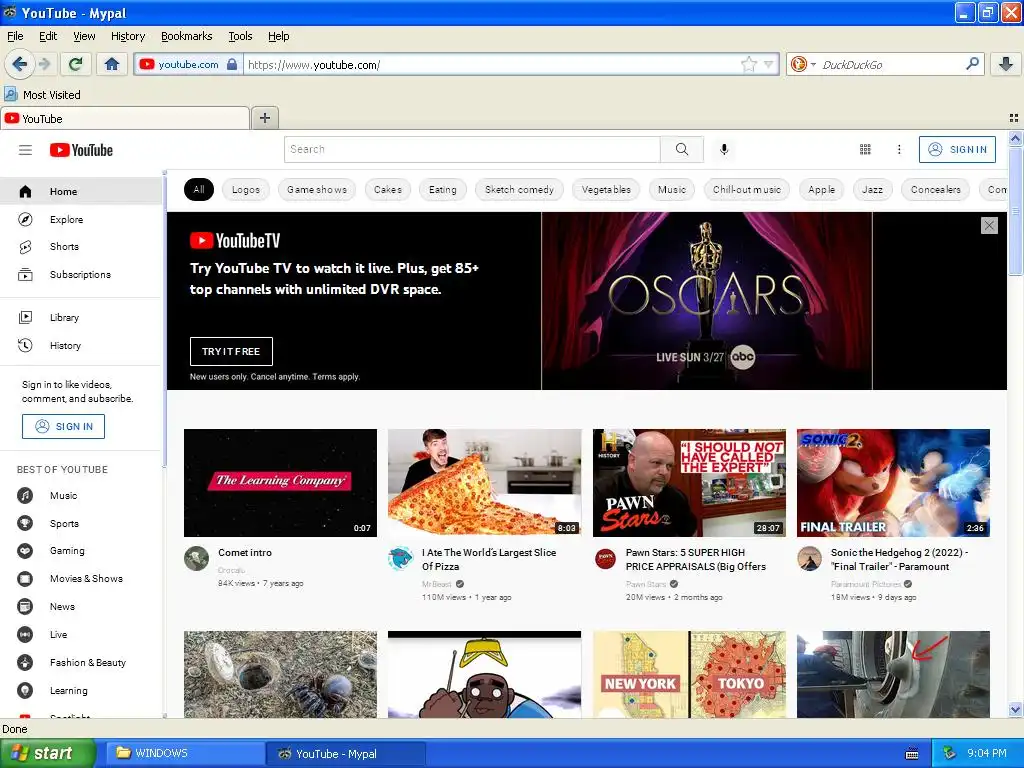Open the Pawn Stars video title link
The height and width of the screenshot is (768, 1024).
[x=696, y=560]
